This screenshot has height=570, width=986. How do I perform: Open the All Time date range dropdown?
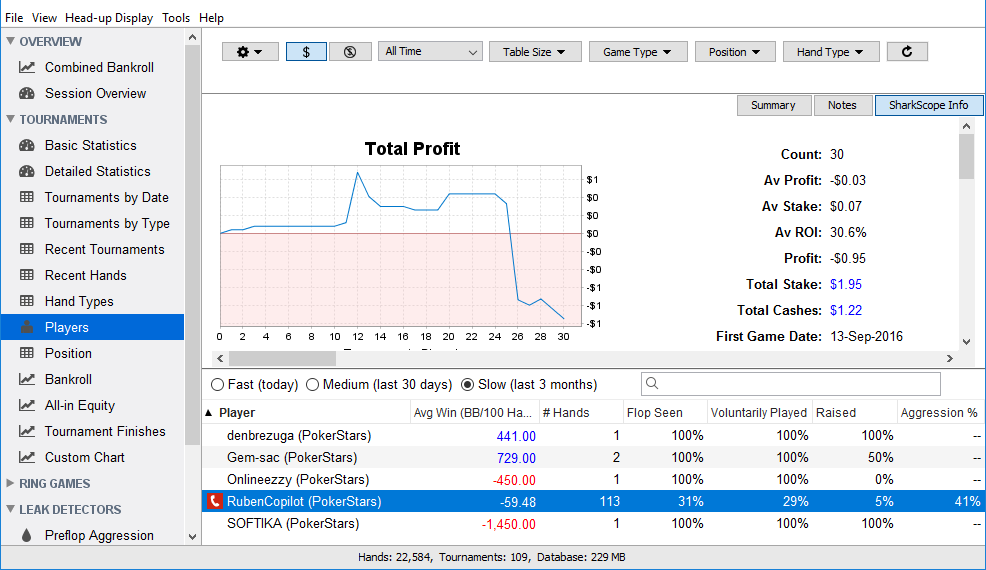[x=430, y=52]
